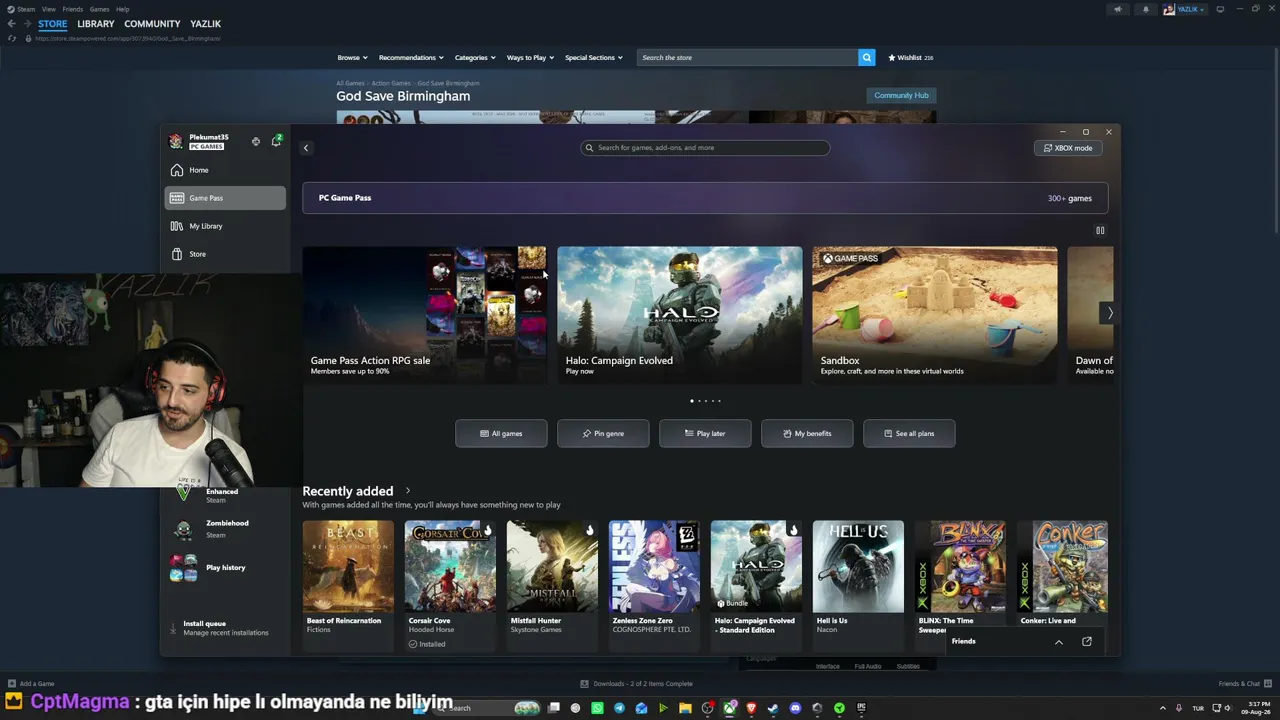Switch Steam to Big Picture mode icon
Viewport: 1280px width, 720px height.
coord(1220,9)
